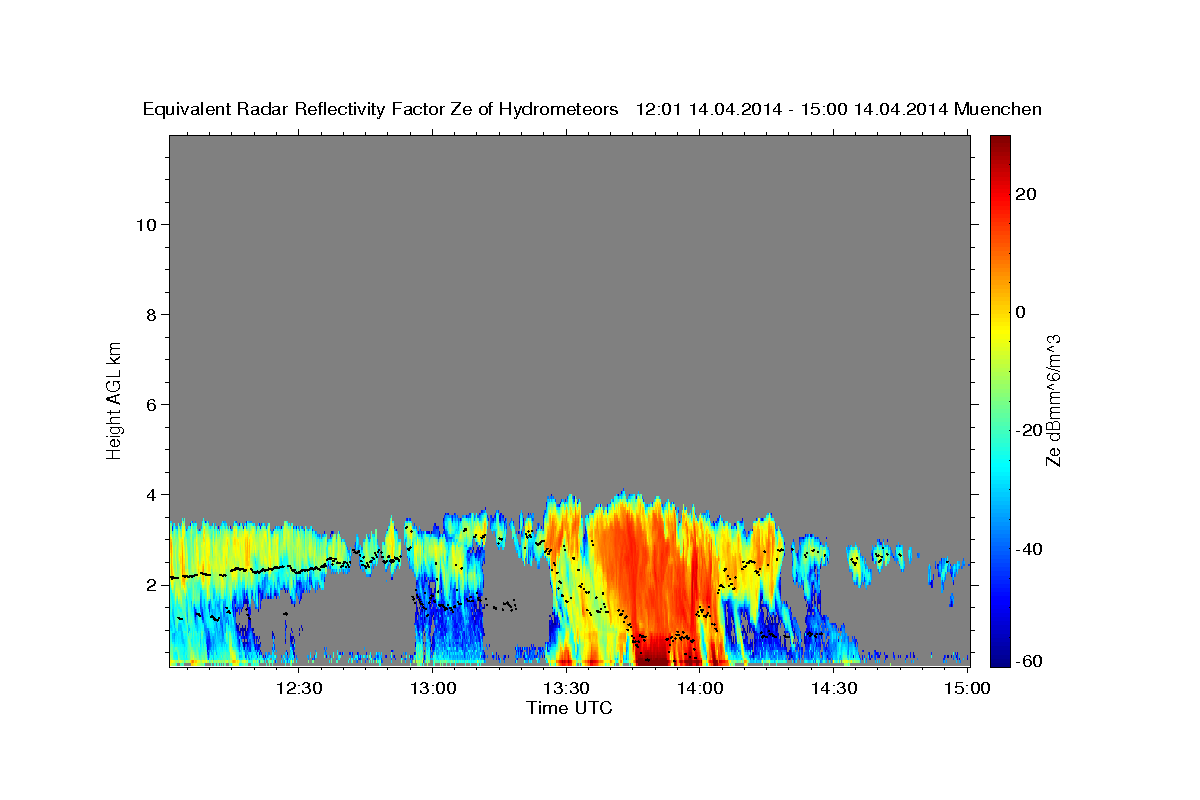Click the location name 'Muenchen' in the title

998,110
